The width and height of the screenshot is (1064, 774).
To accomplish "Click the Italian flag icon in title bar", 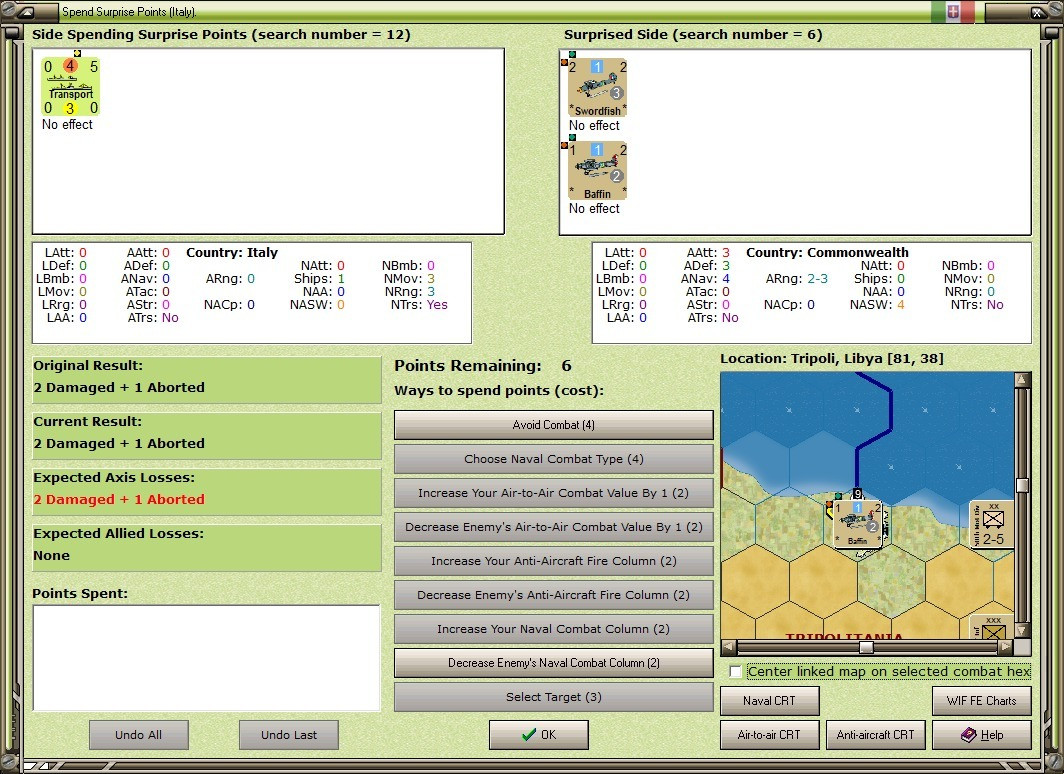I will tap(953, 12).
